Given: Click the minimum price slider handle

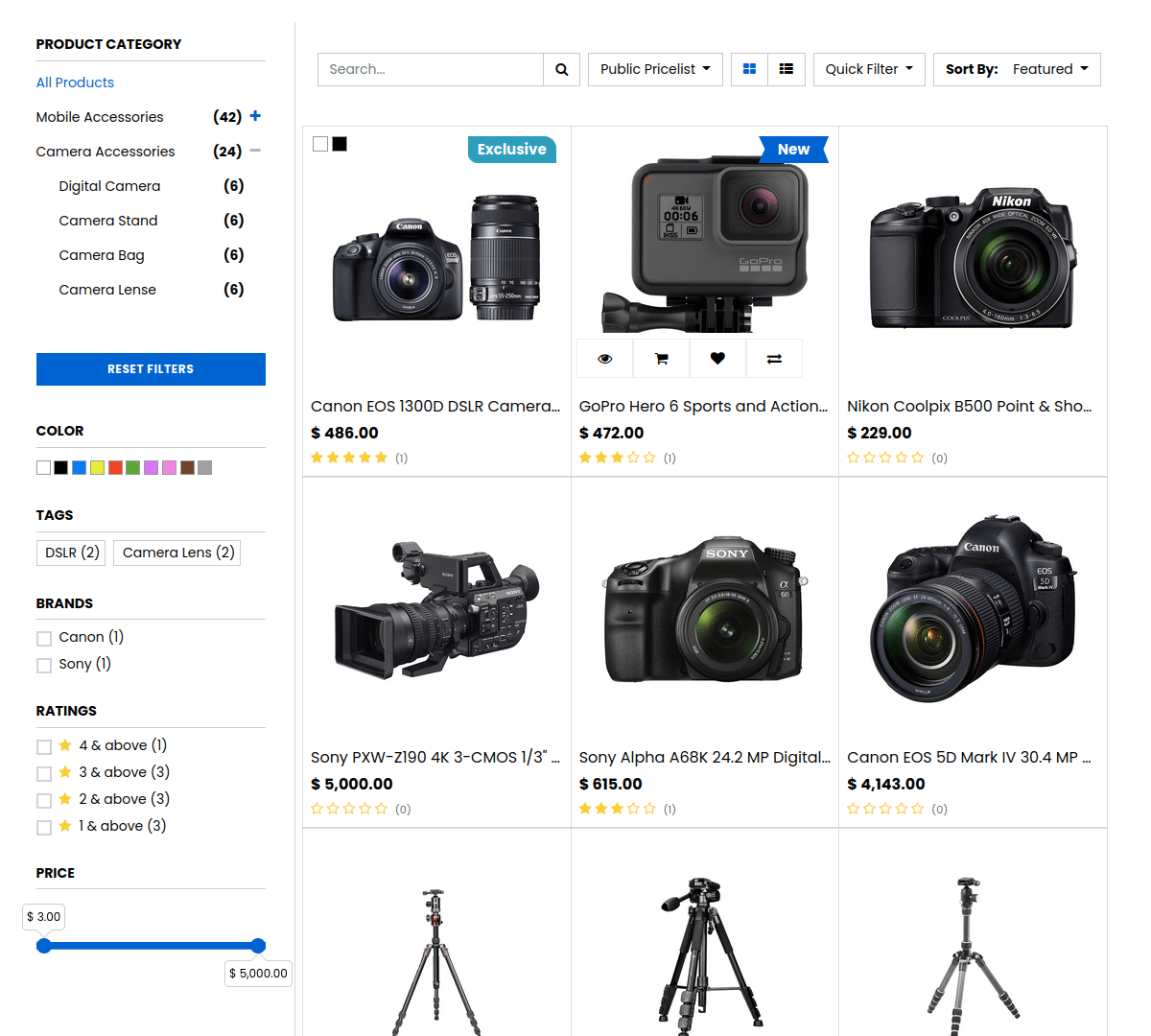Looking at the screenshot, I should coord(43,946).
